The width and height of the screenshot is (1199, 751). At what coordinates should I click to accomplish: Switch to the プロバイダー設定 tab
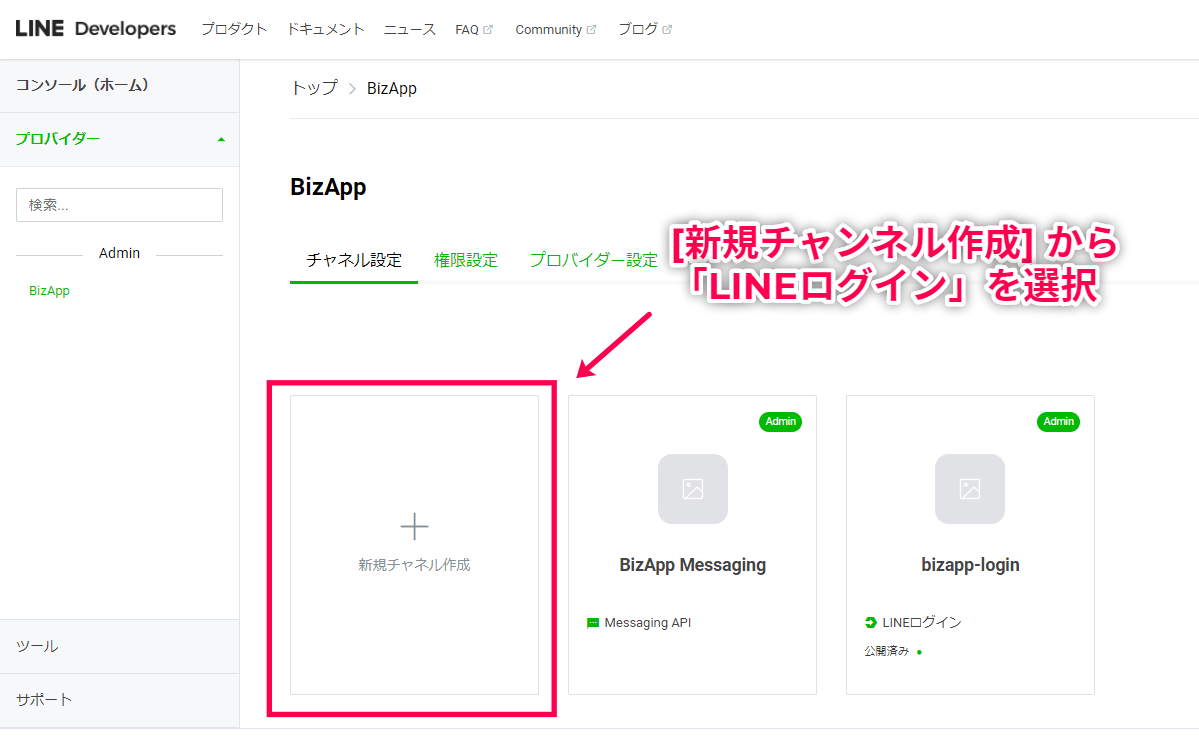[x=593, y=260]
